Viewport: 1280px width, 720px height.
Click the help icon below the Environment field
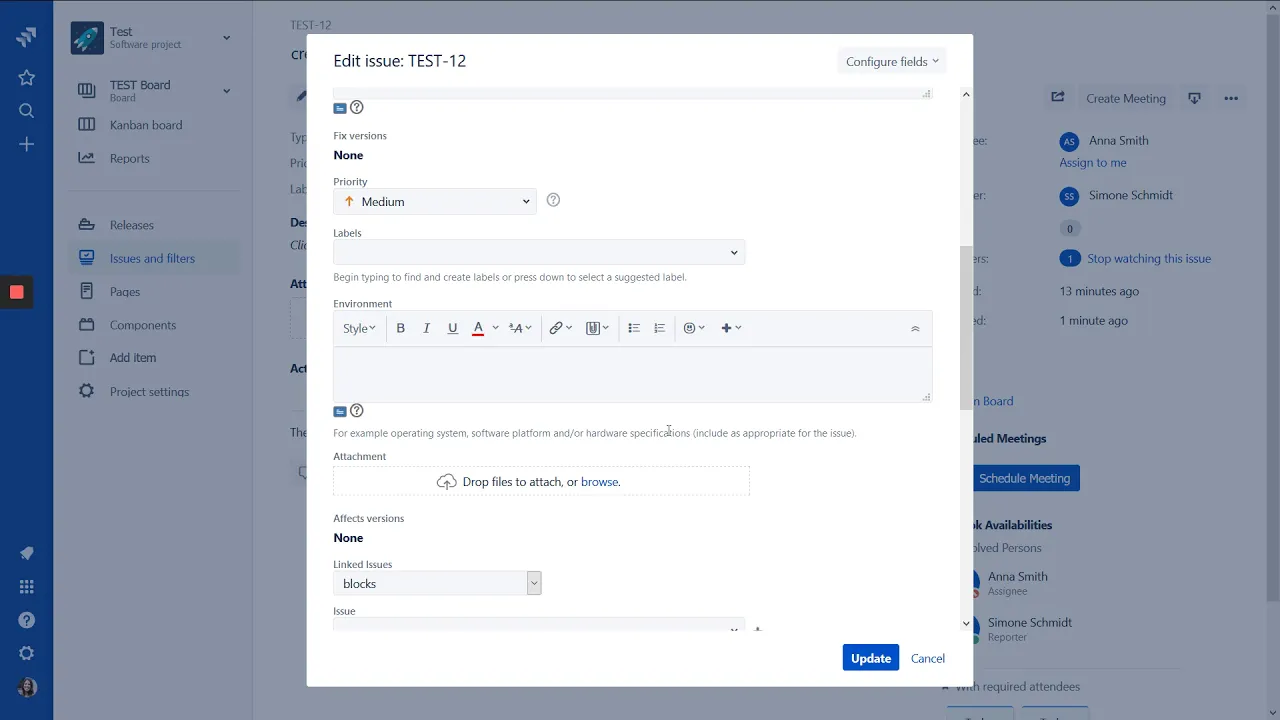click(x=357, y=410)
